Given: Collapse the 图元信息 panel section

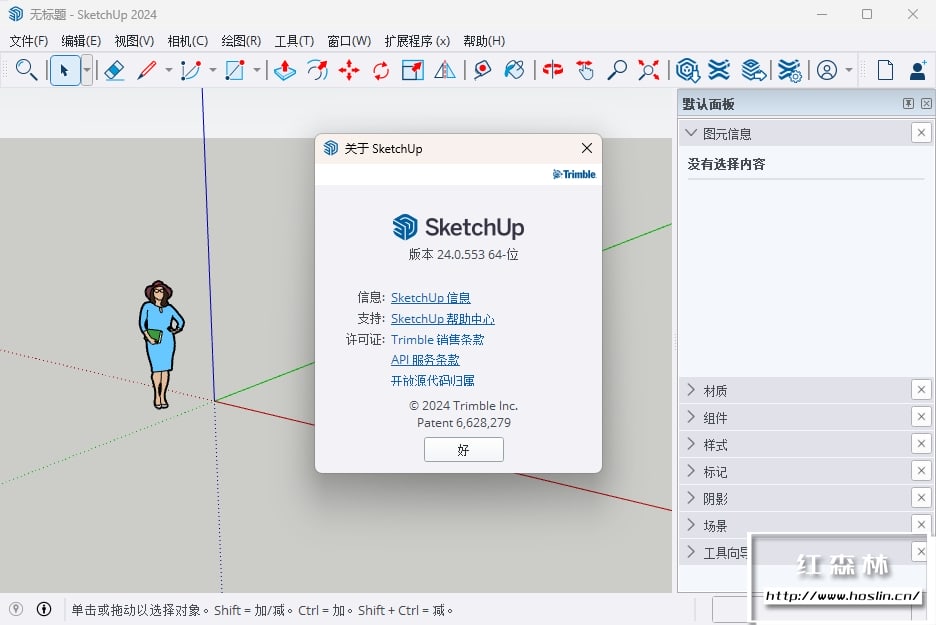Looking at the screenshot, I should [x=691, y=133].
